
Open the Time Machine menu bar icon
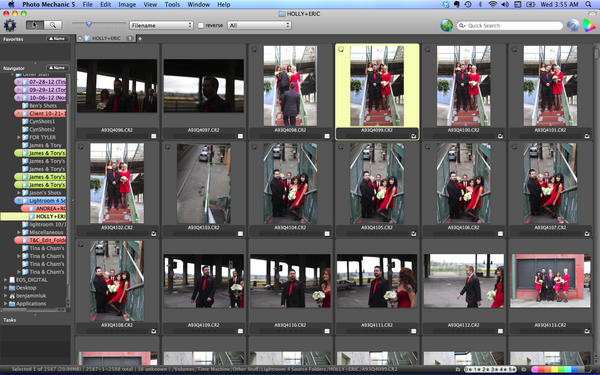point(468,5)
